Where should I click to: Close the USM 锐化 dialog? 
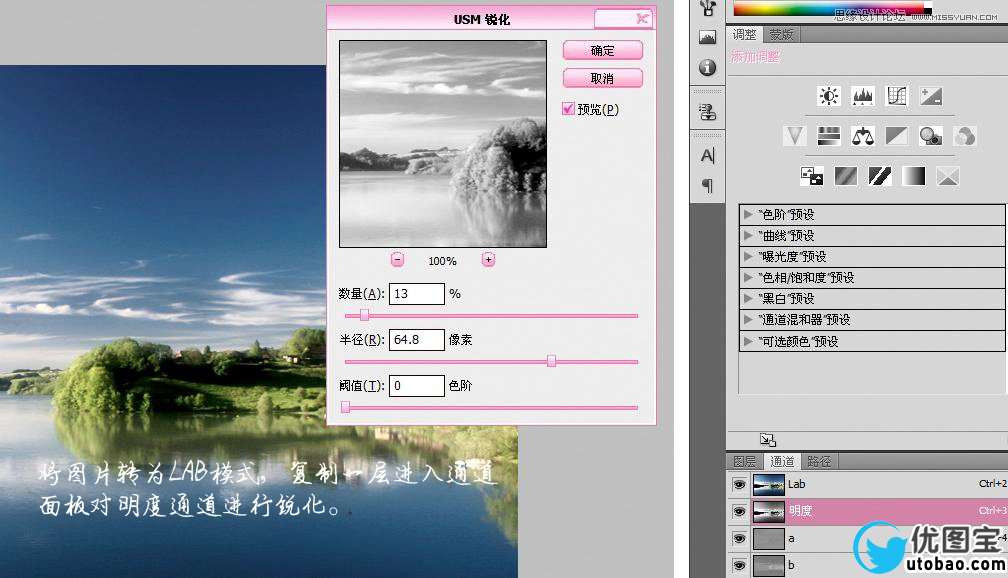pos(642,18)
